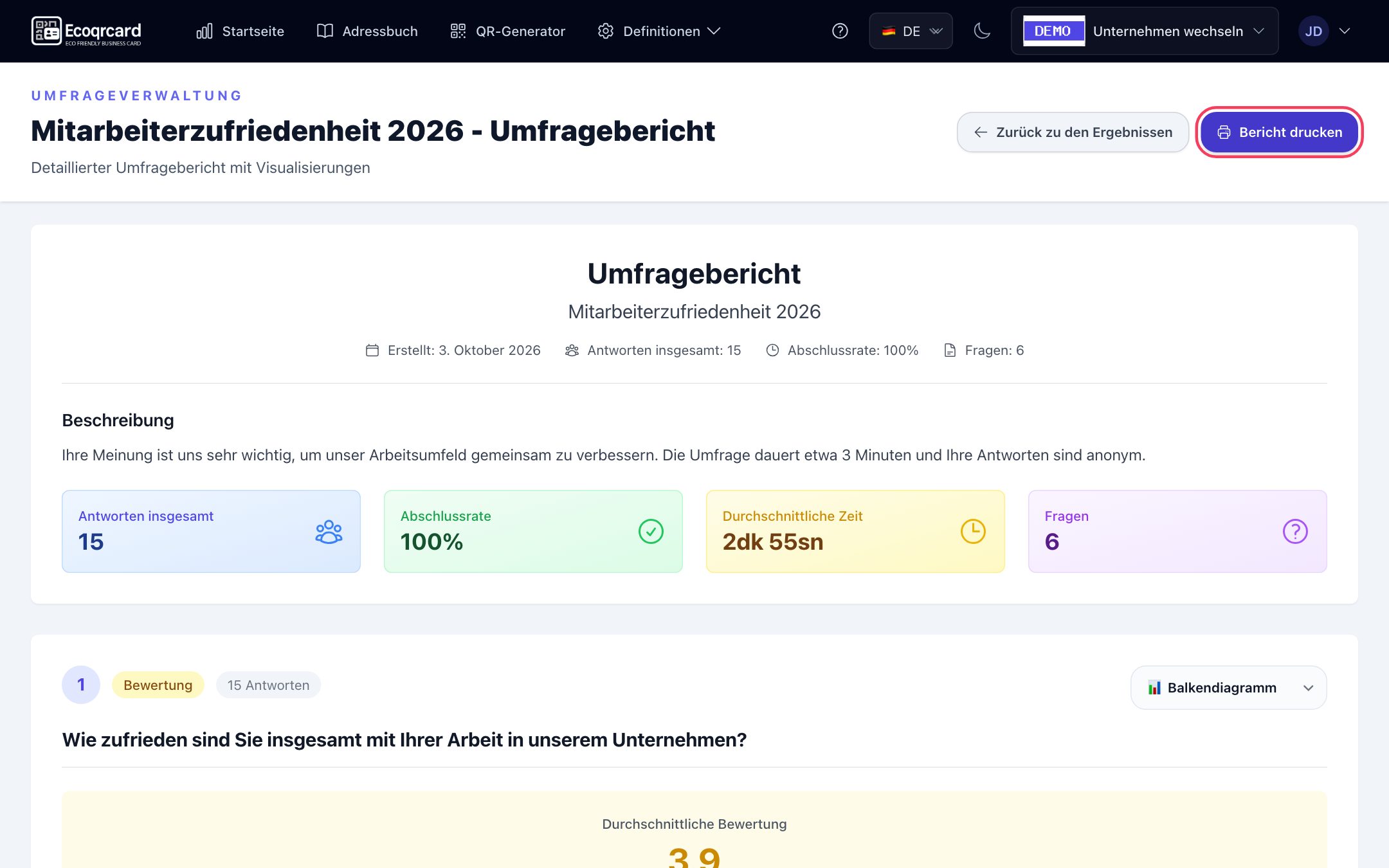1389x868 pixels.
Task: Click the JD user avatar
Action: 1313,31
